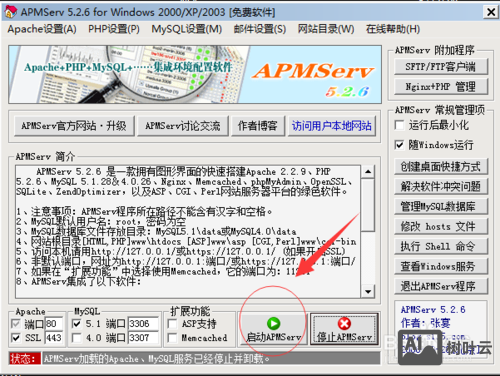Click the MySQL 4.0 port 3307 field
The height and width of the screenshot is (376, 500).
(143, 338)
